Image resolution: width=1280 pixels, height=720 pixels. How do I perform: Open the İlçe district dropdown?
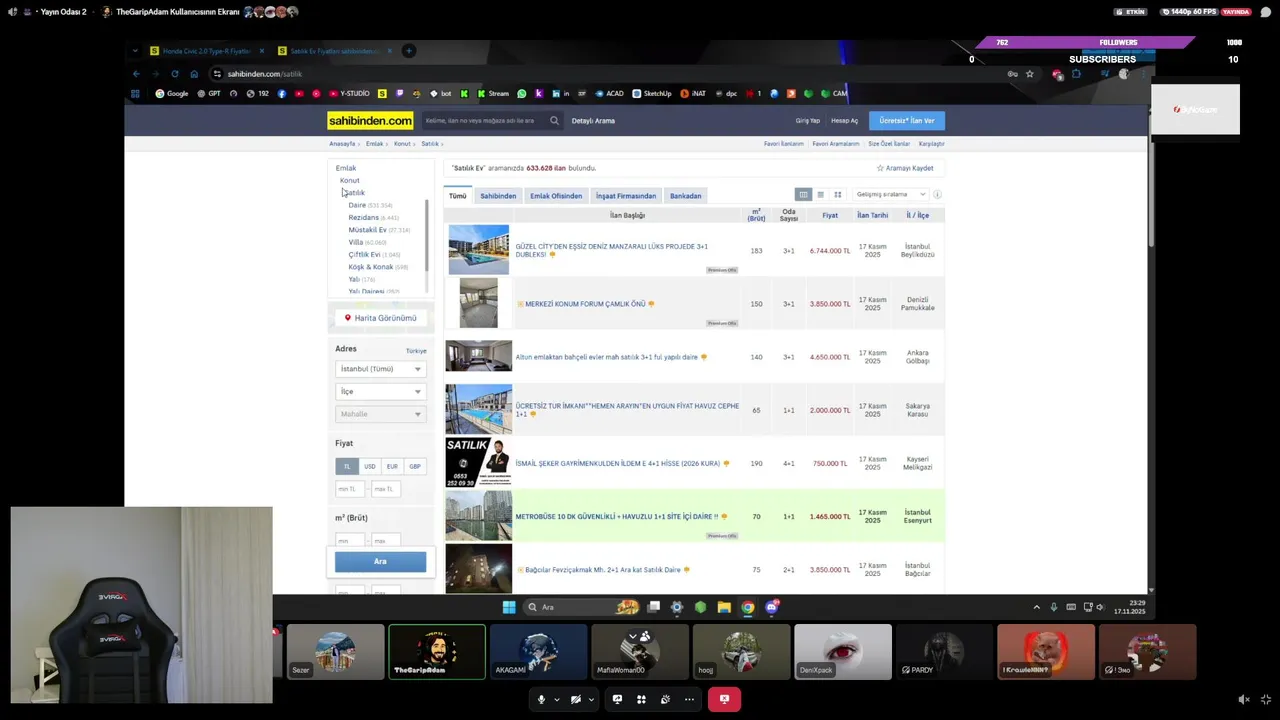coord(380,391)
